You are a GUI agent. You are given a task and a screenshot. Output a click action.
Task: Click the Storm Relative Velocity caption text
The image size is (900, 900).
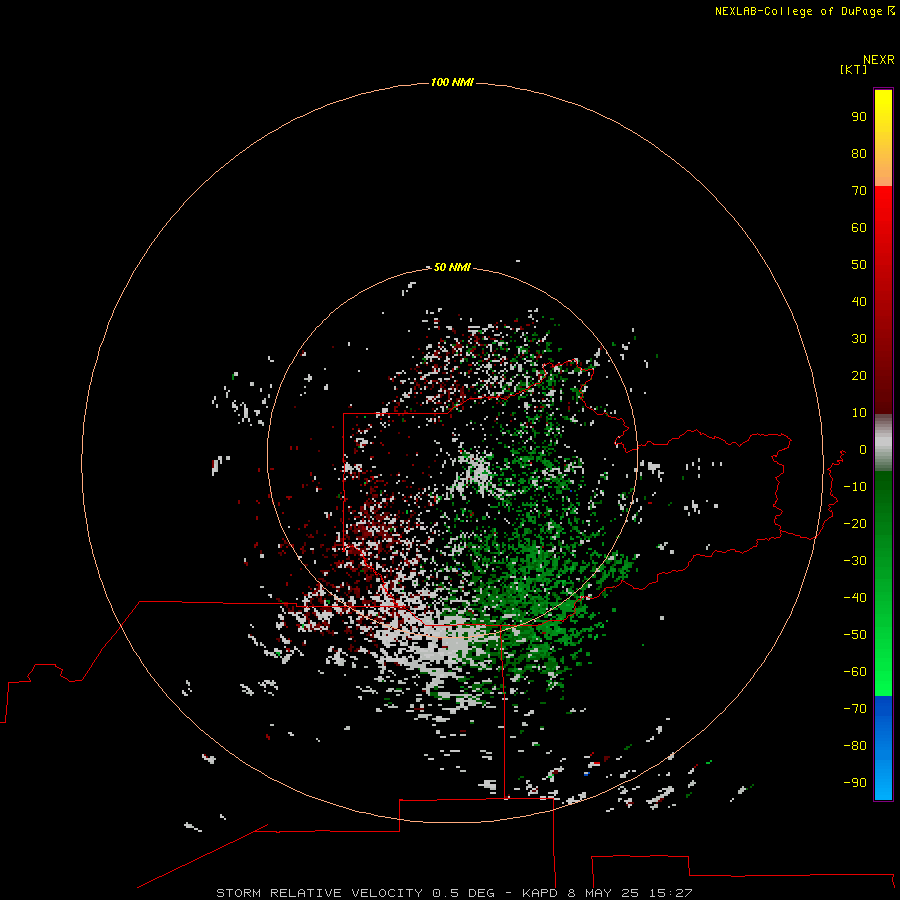454,893
